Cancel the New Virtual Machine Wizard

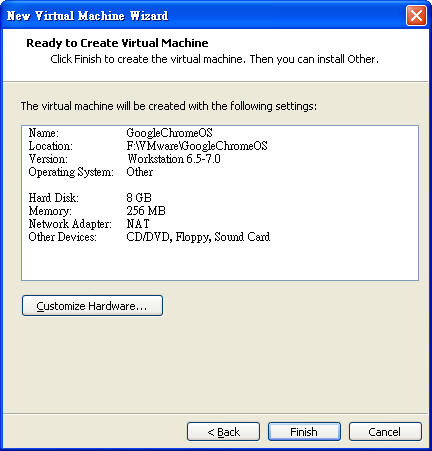(x=385, y=432)
